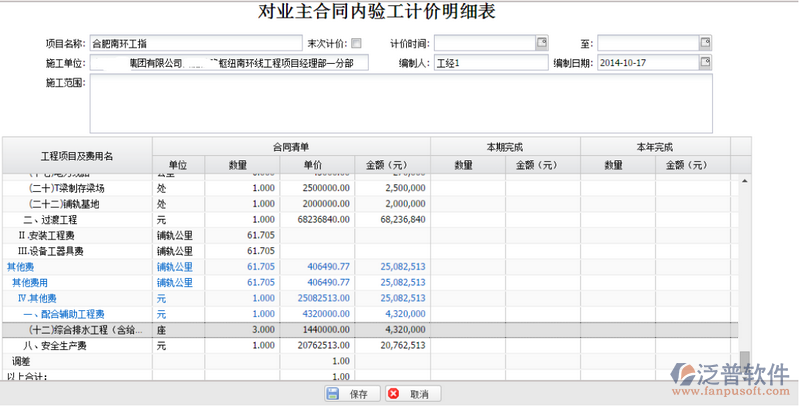Select the highlighted (十二)综合排水工程 row

point(84,329)
